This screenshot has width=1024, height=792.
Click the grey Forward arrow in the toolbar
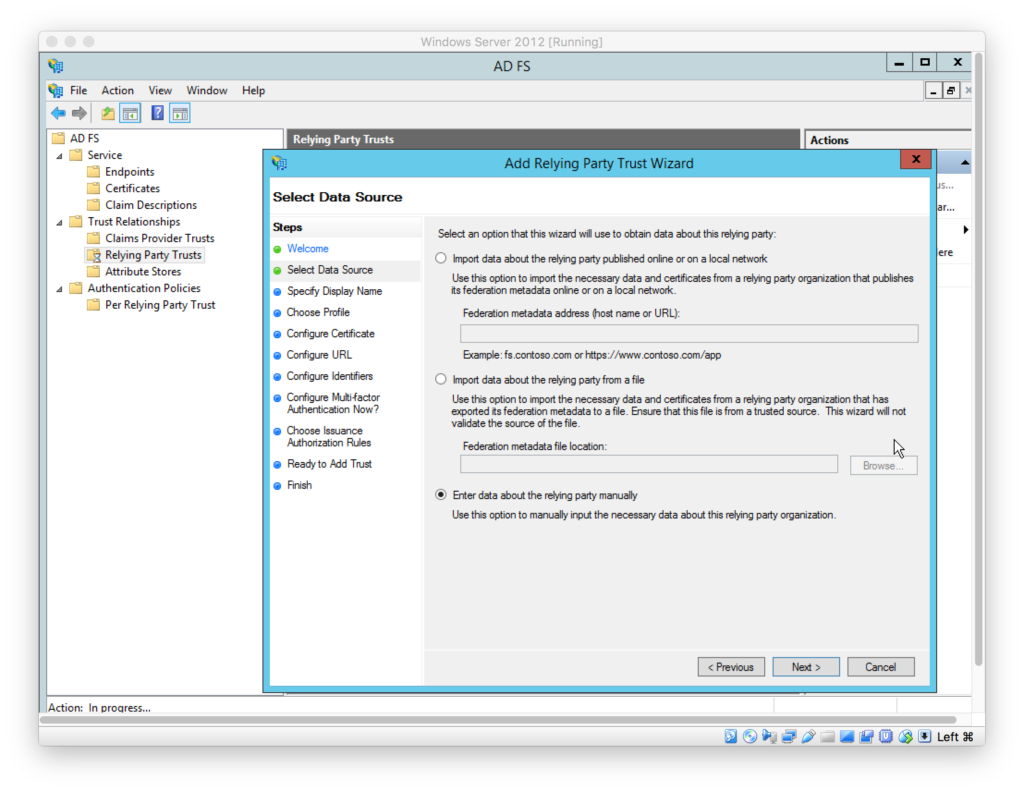coord(79,114)
